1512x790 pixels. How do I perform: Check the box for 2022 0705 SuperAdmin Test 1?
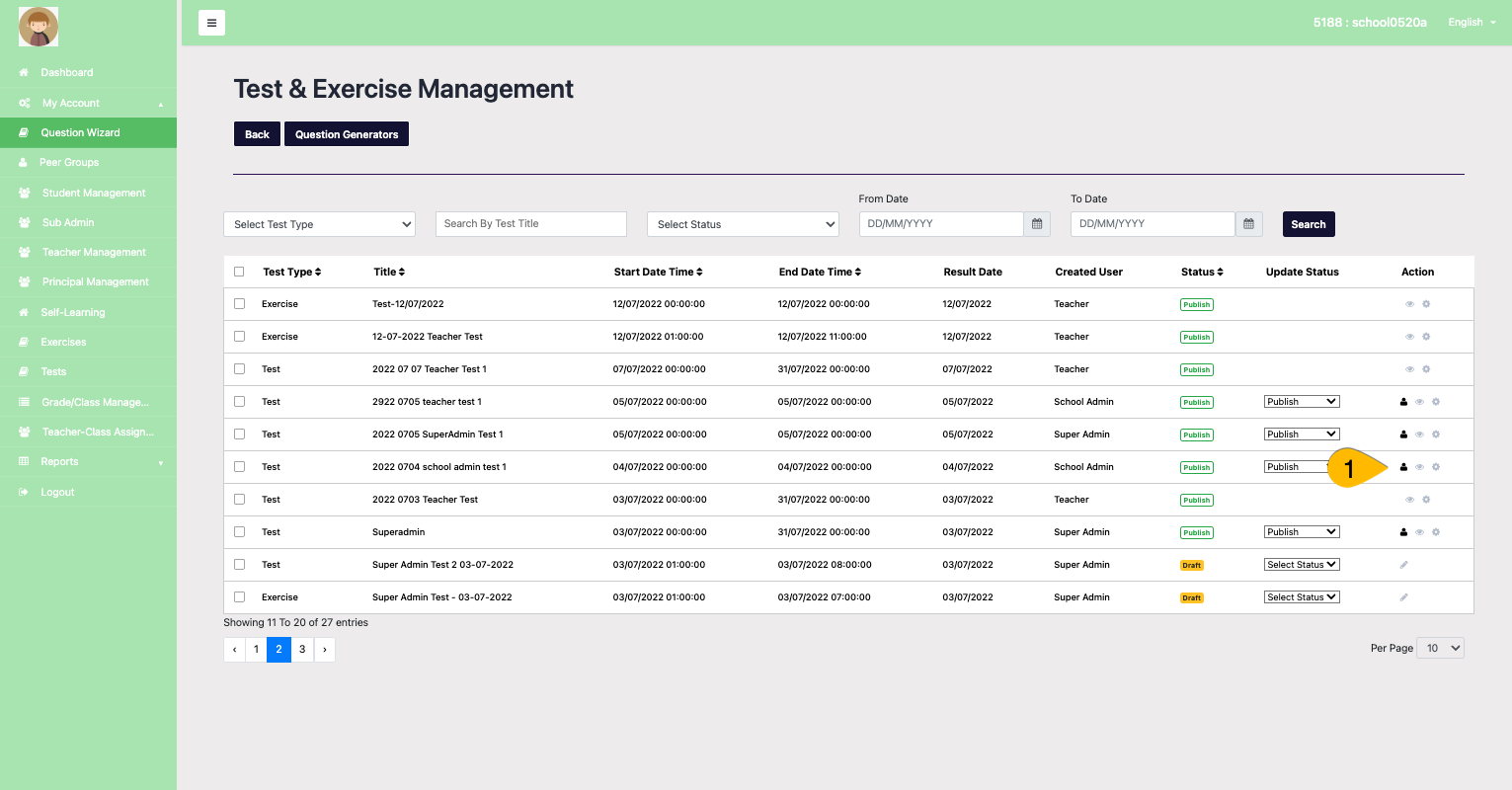tap(239, 434)
